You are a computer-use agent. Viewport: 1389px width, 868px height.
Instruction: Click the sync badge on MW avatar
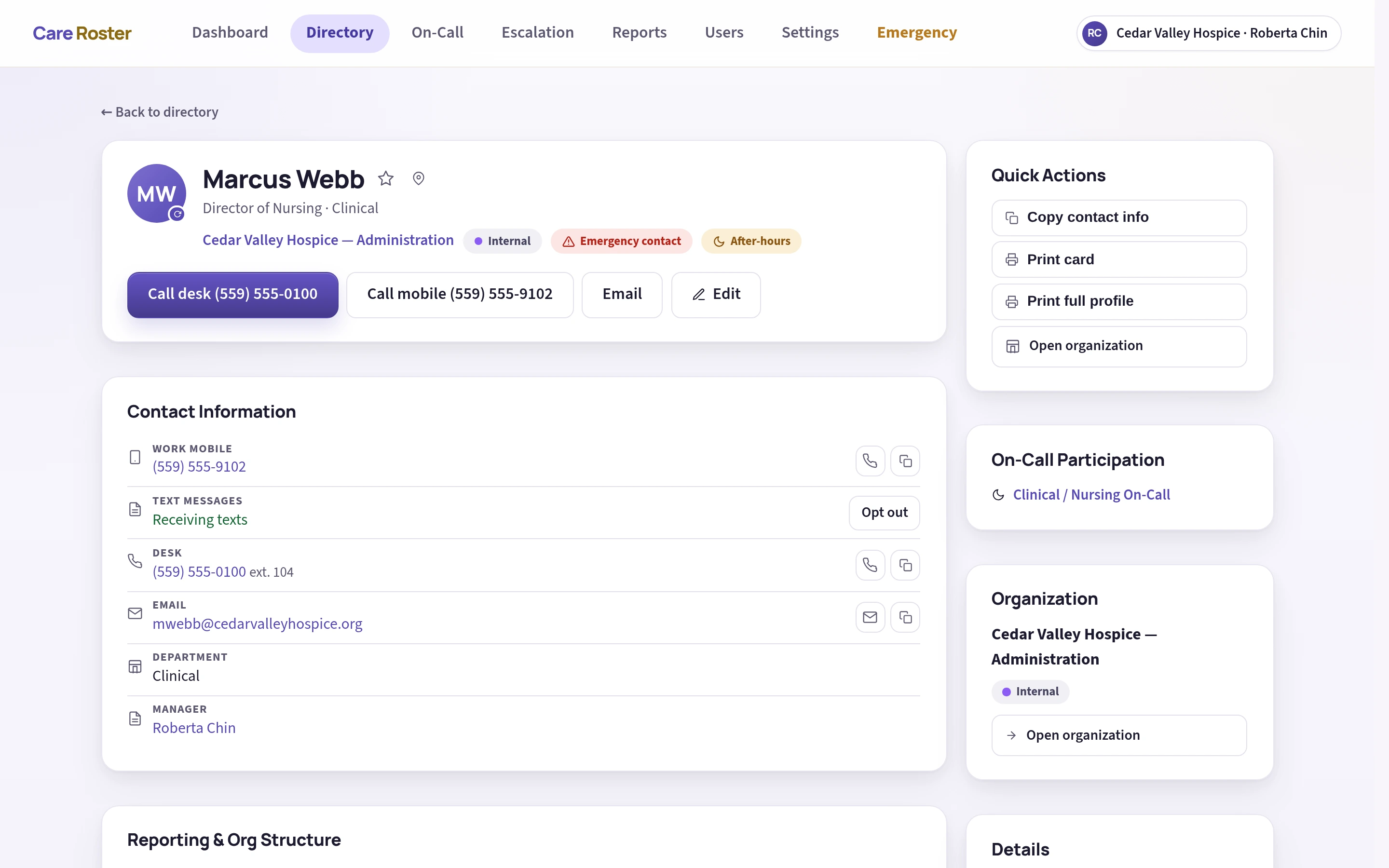pyautogui.click(x=177, y=214)
